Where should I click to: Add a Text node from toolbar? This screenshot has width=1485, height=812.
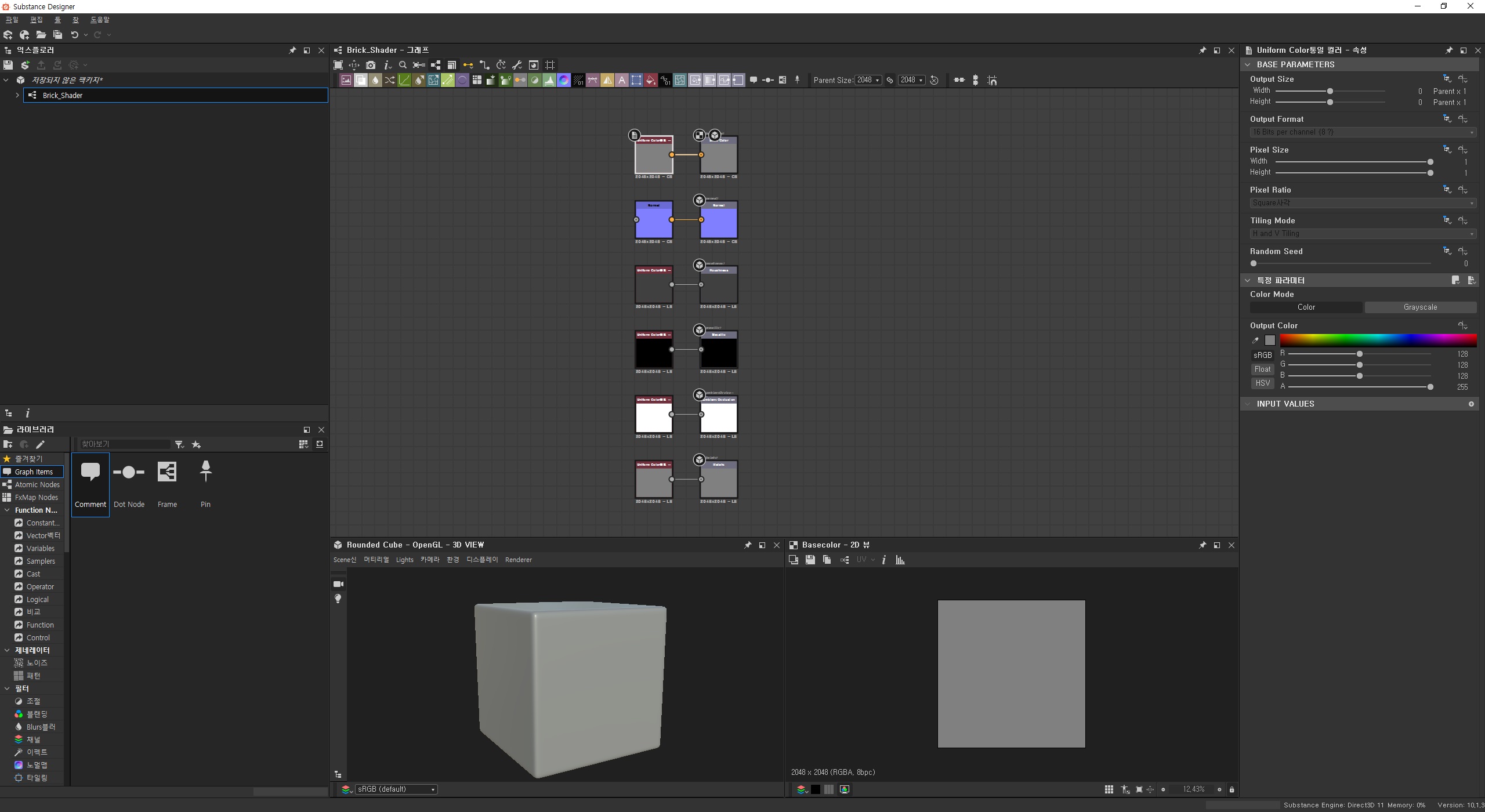coord(622,81)
